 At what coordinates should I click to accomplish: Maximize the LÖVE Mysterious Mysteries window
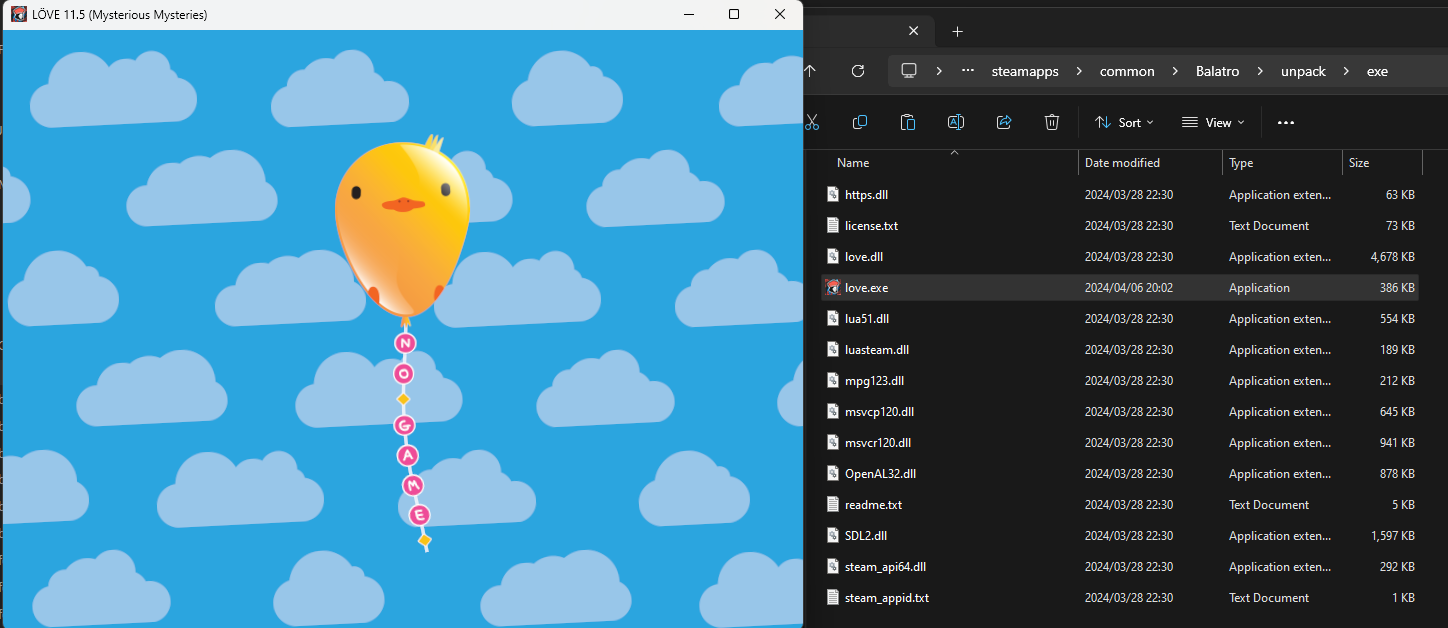point(734,14)
